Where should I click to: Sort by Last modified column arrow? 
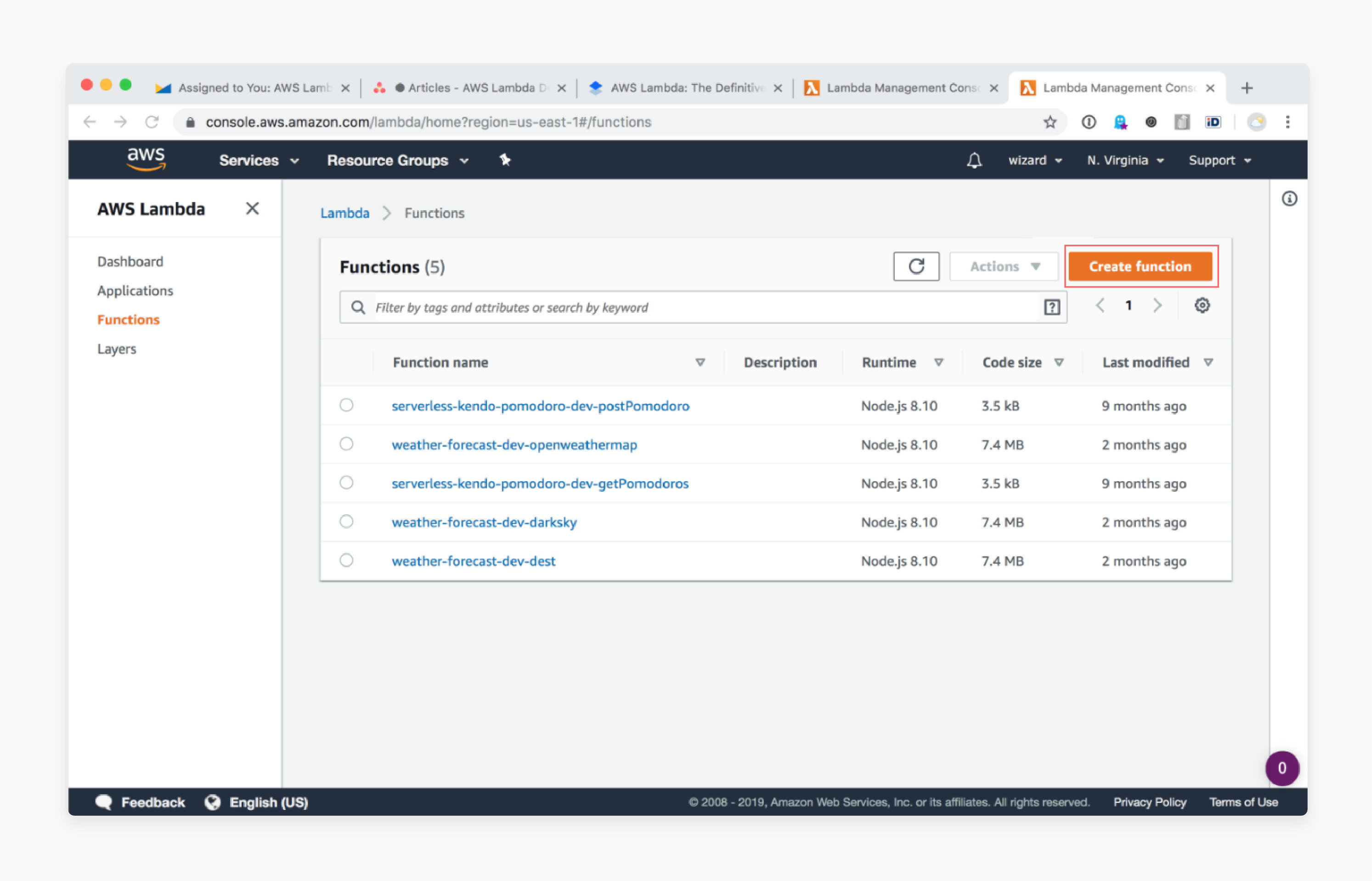(x=1208, y=363)
